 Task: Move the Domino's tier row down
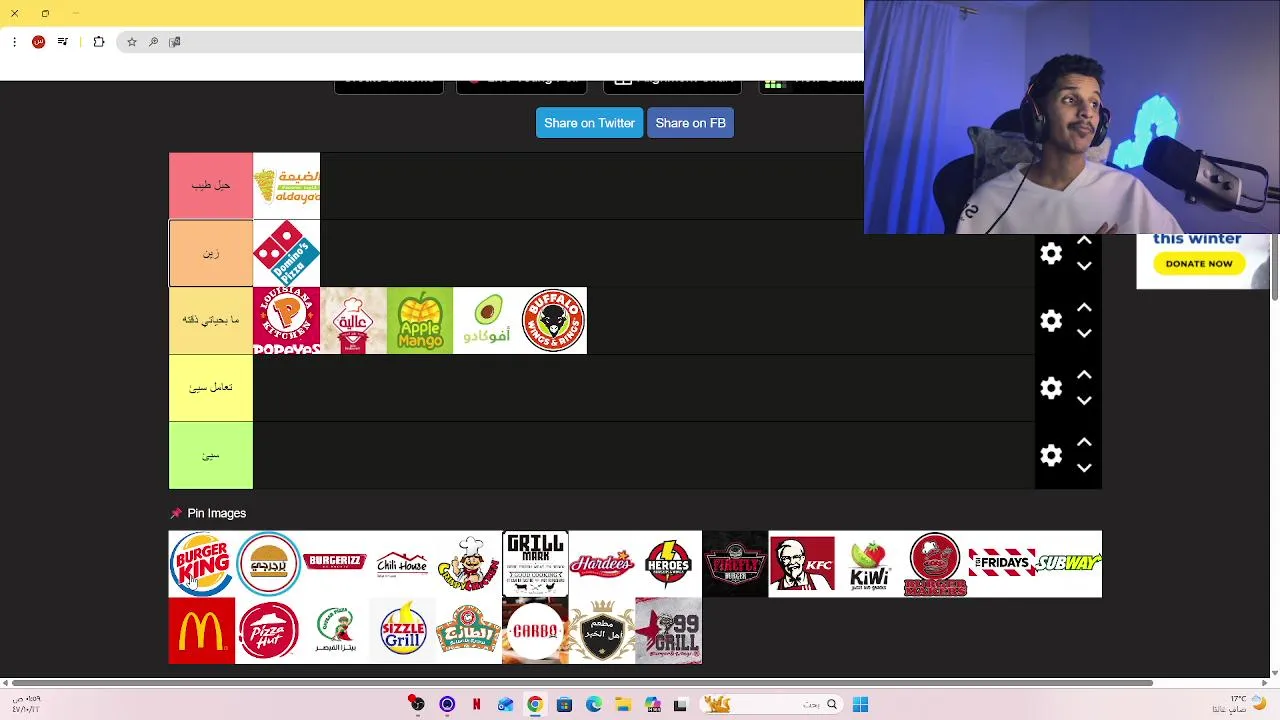coord(1084,267)
